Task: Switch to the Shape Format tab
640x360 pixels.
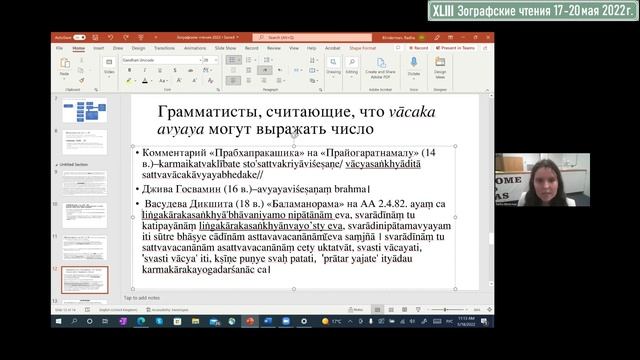Action: coord(362,48)
